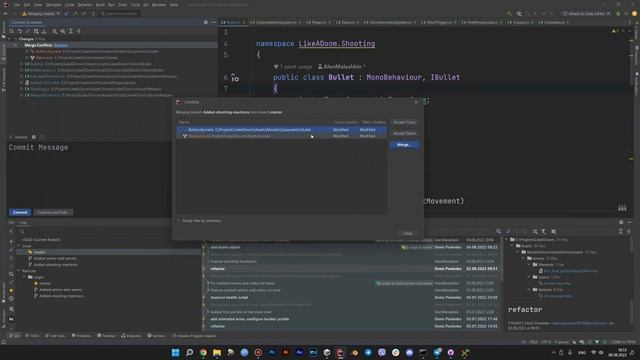
Task: Click the 'Attach to Unity Editor' run configuration dropdown
Action: (586, 13)
